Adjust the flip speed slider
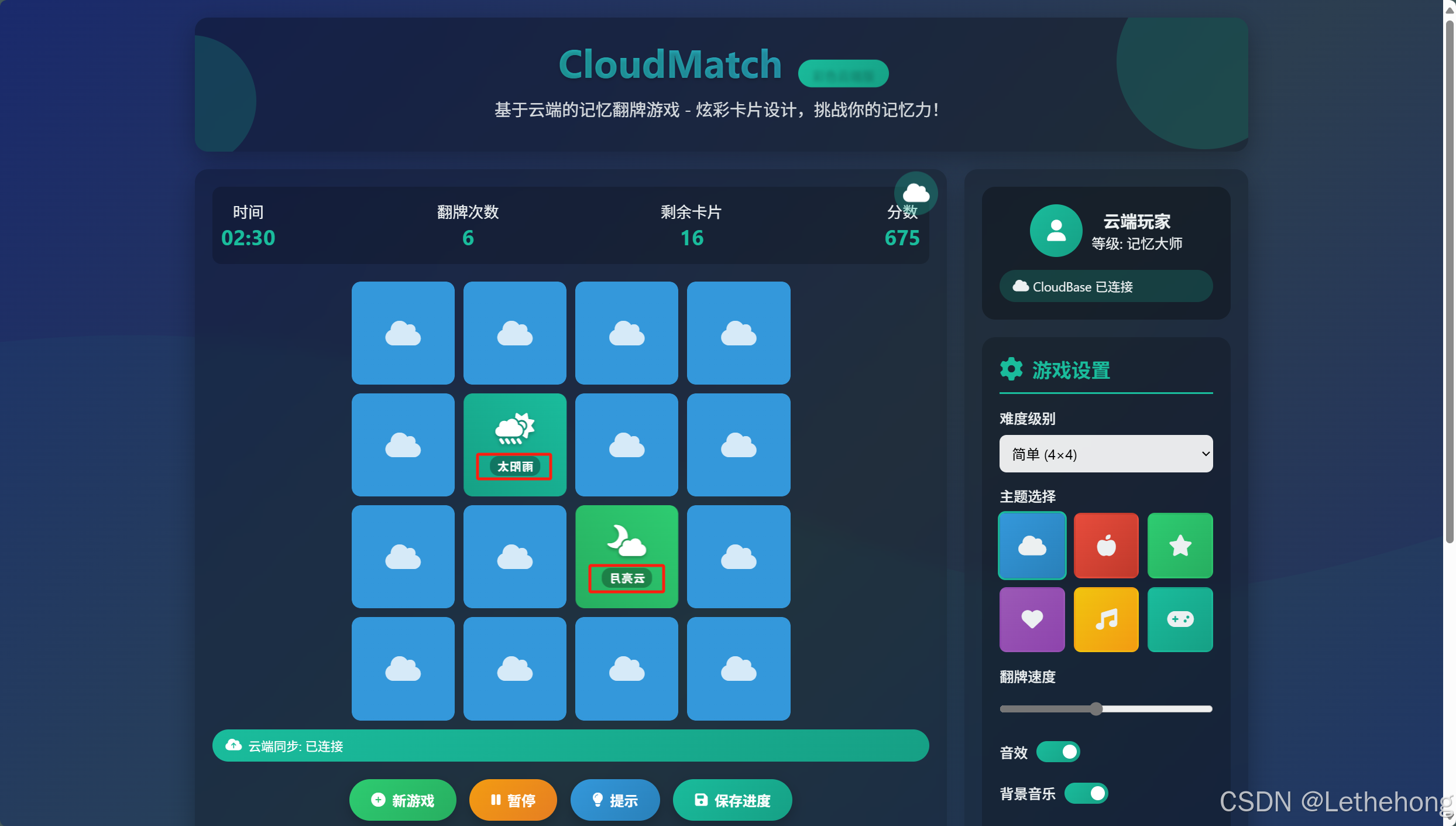This screenshot has height=826, width=1456. (1096, 709)
